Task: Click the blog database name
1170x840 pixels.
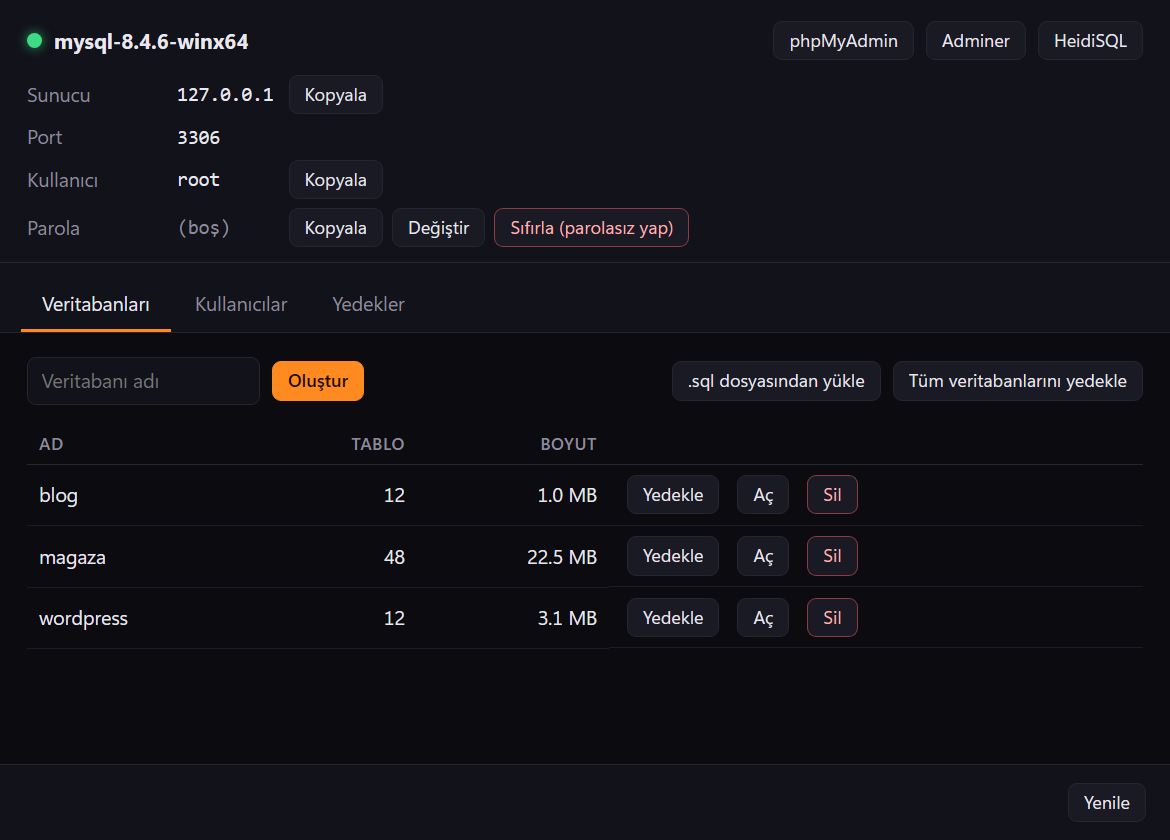Action: pos(58,495)
